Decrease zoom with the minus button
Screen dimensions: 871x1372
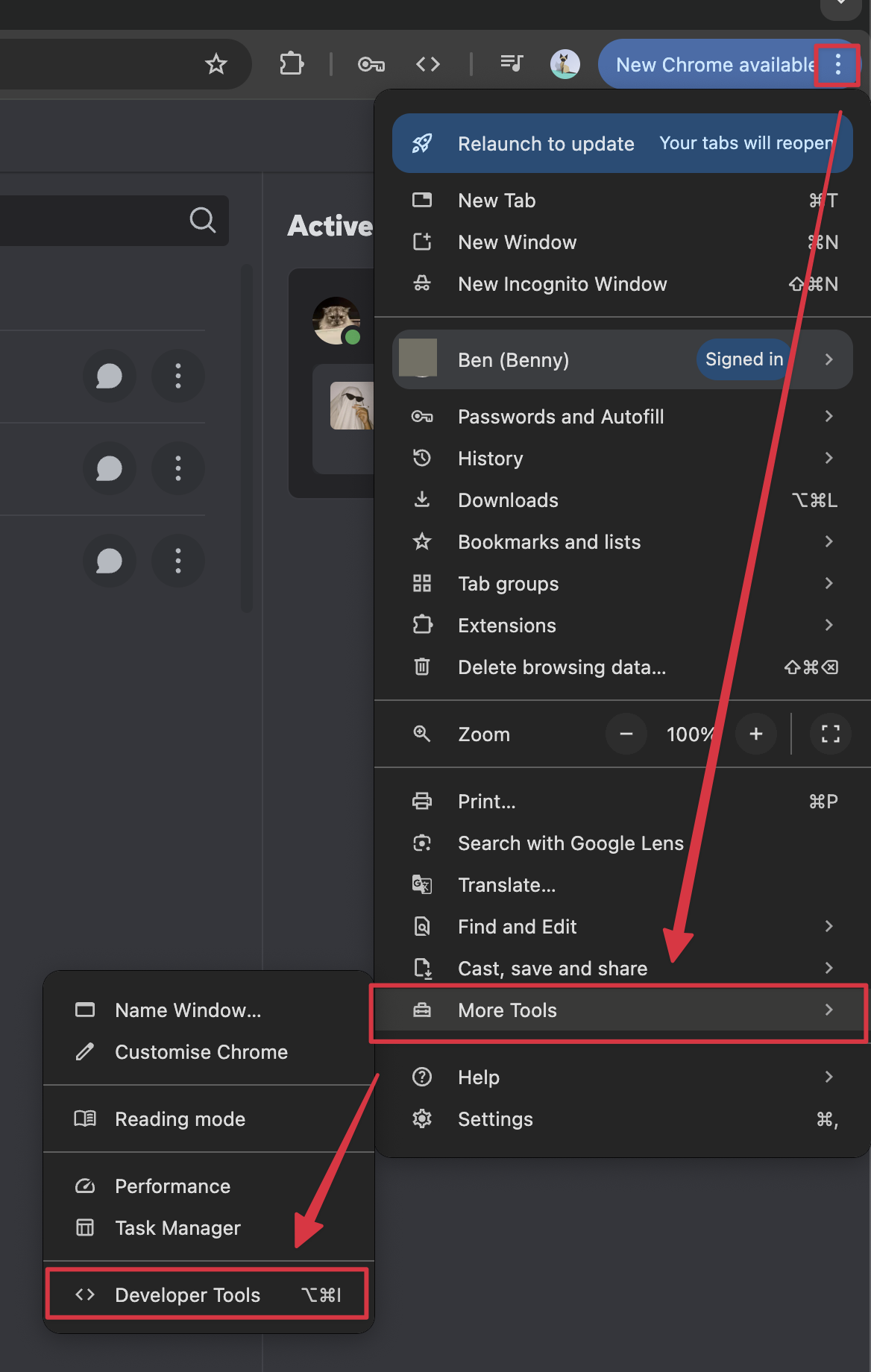pyautogui.click(x=626, y=734)
